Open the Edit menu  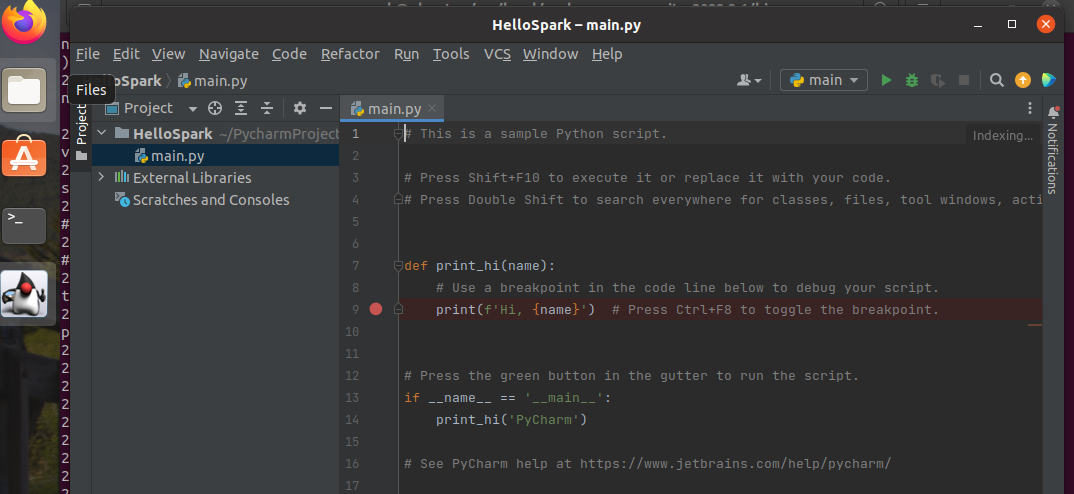click(x=126, y=53)
